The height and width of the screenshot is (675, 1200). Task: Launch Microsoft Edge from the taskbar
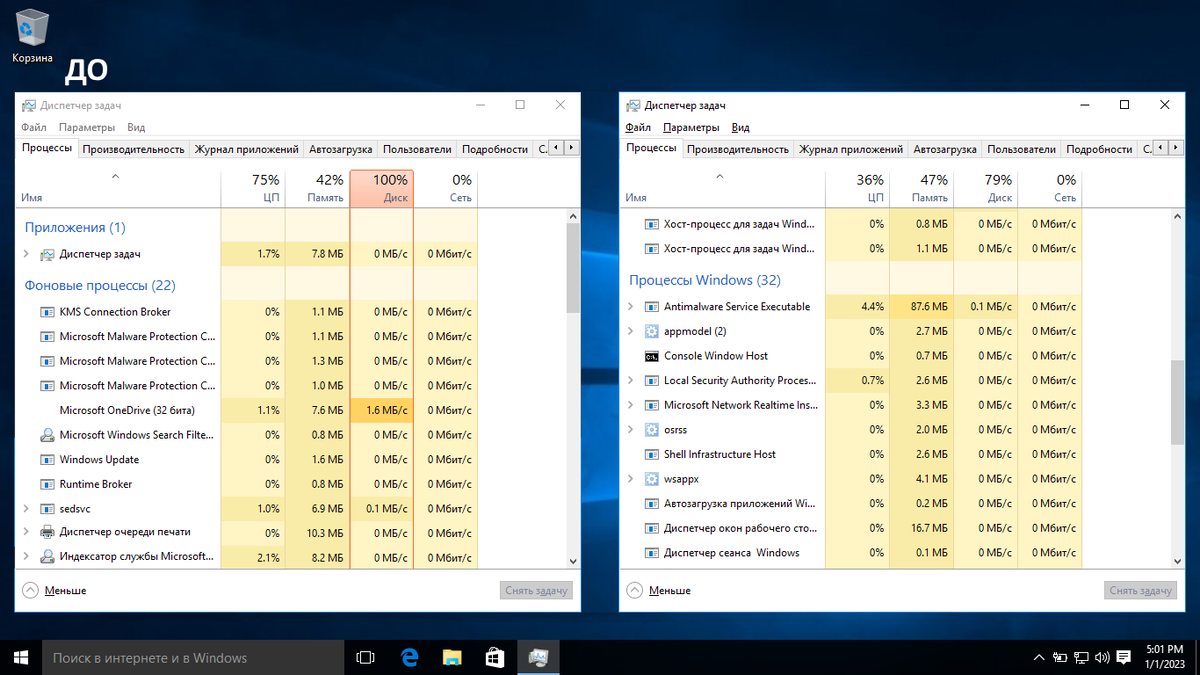pyautogui.click(x=409, y=657)
